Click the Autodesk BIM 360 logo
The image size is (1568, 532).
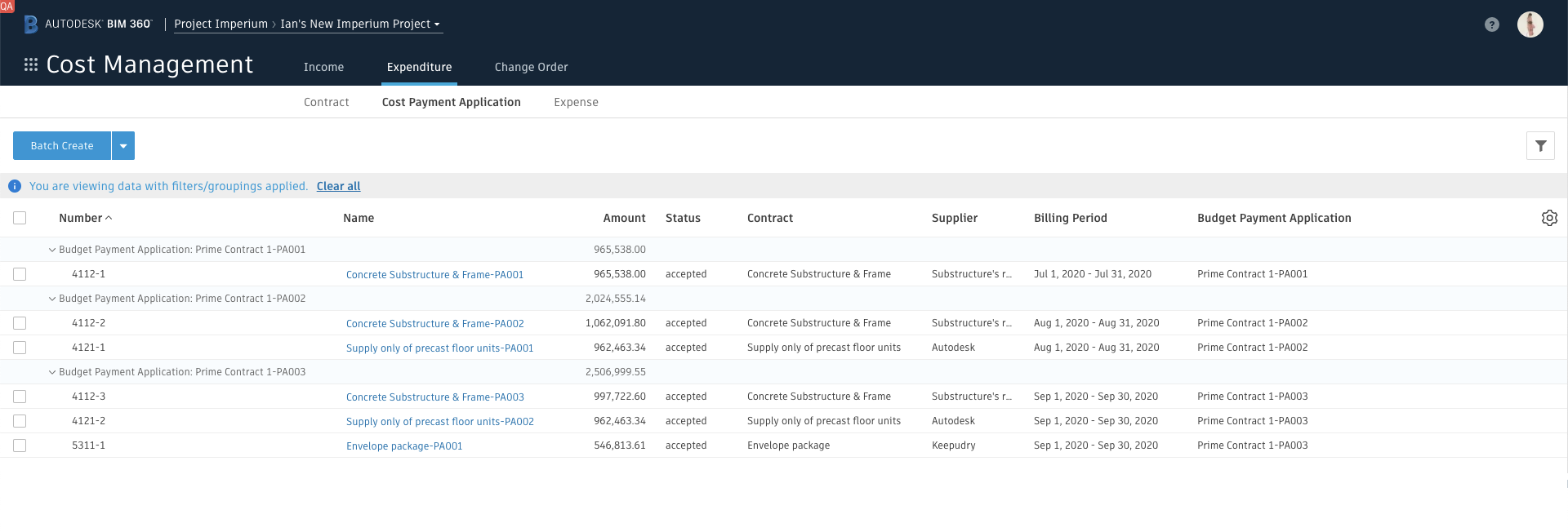pos(88,24)
